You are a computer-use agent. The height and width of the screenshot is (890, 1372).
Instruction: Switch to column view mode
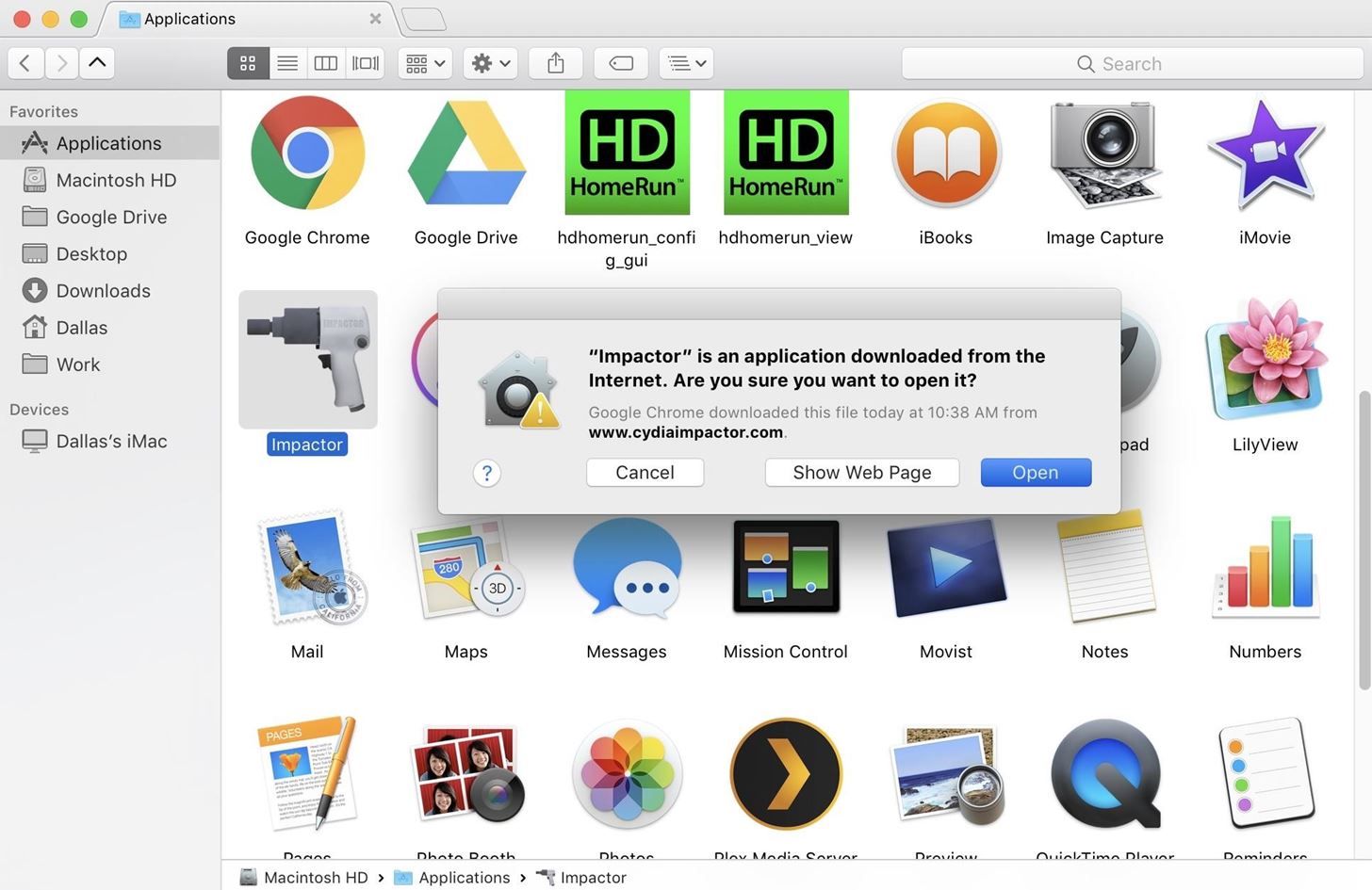click(326, 63)
